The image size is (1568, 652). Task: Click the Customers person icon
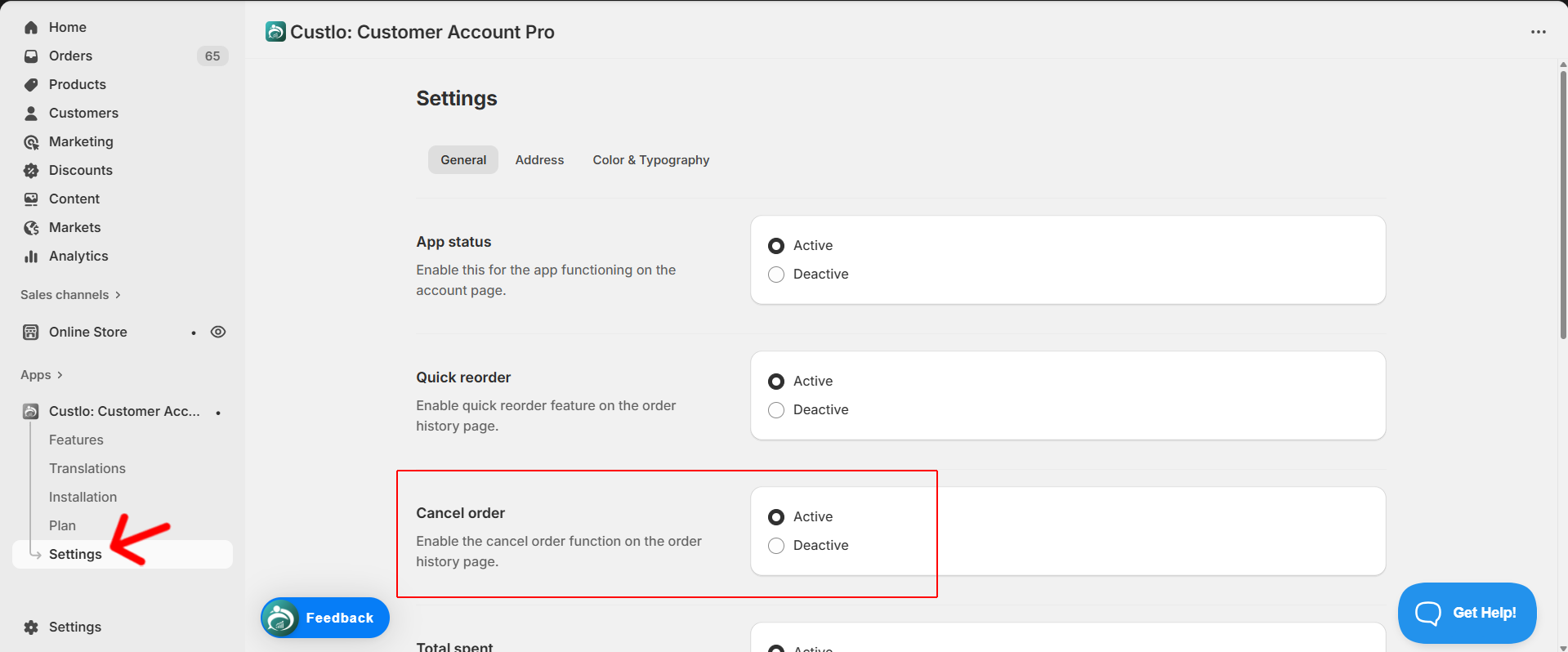31,114
